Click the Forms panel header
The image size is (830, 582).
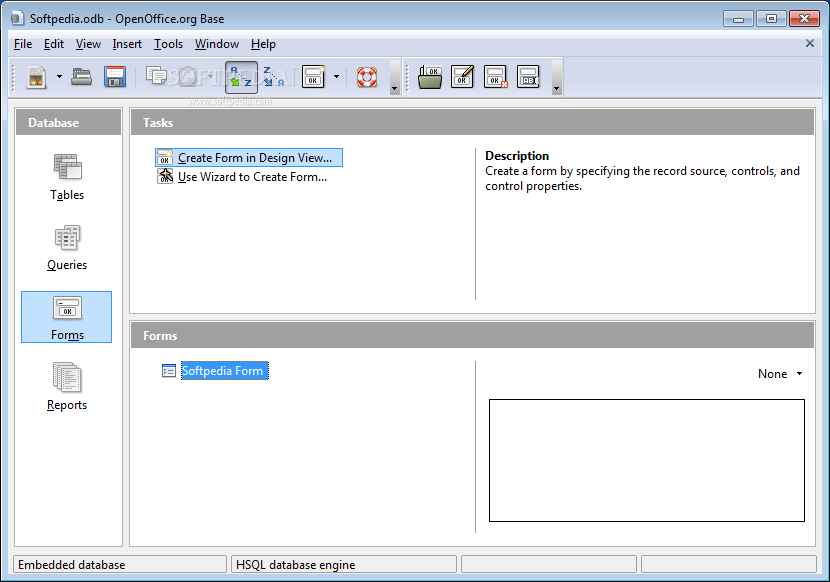tap(472, 335)
